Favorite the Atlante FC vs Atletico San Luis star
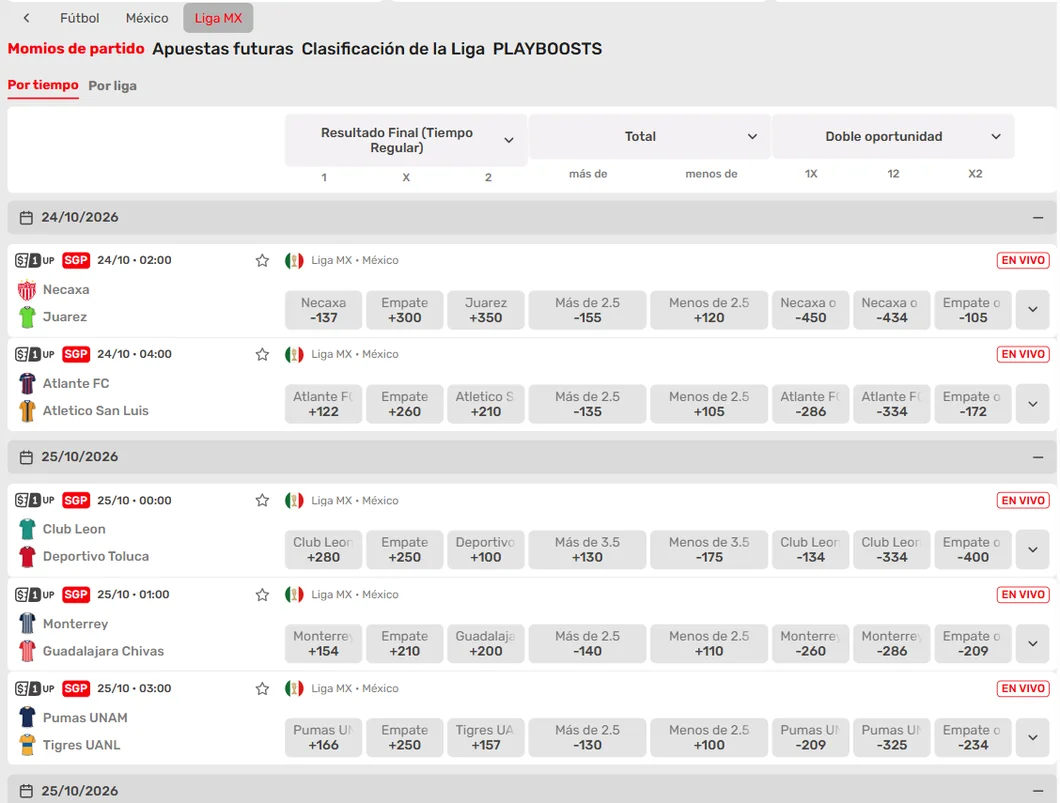The height and width of the screenshot is (803, 1060). click(x=262, y=354)
